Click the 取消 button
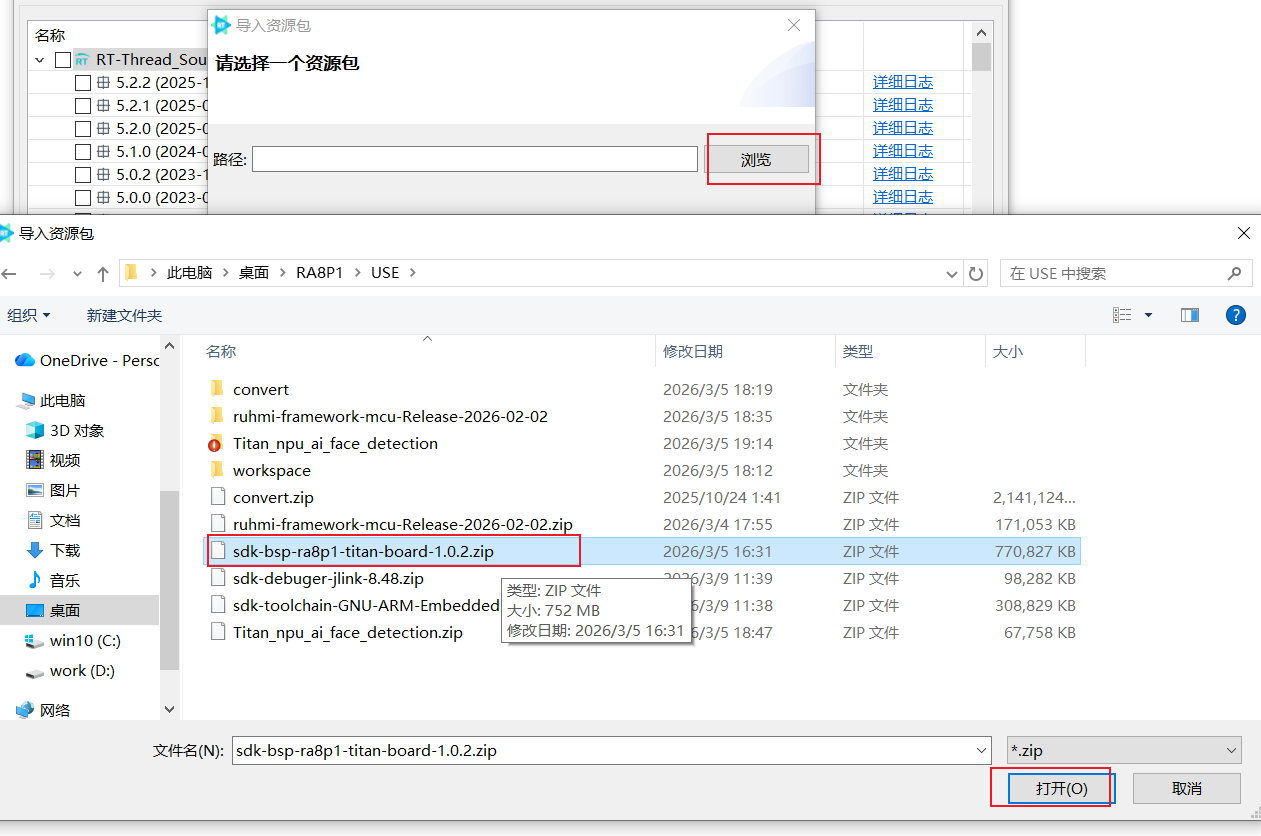This screenshot has width=1261, height=836. coord(1187,788)
